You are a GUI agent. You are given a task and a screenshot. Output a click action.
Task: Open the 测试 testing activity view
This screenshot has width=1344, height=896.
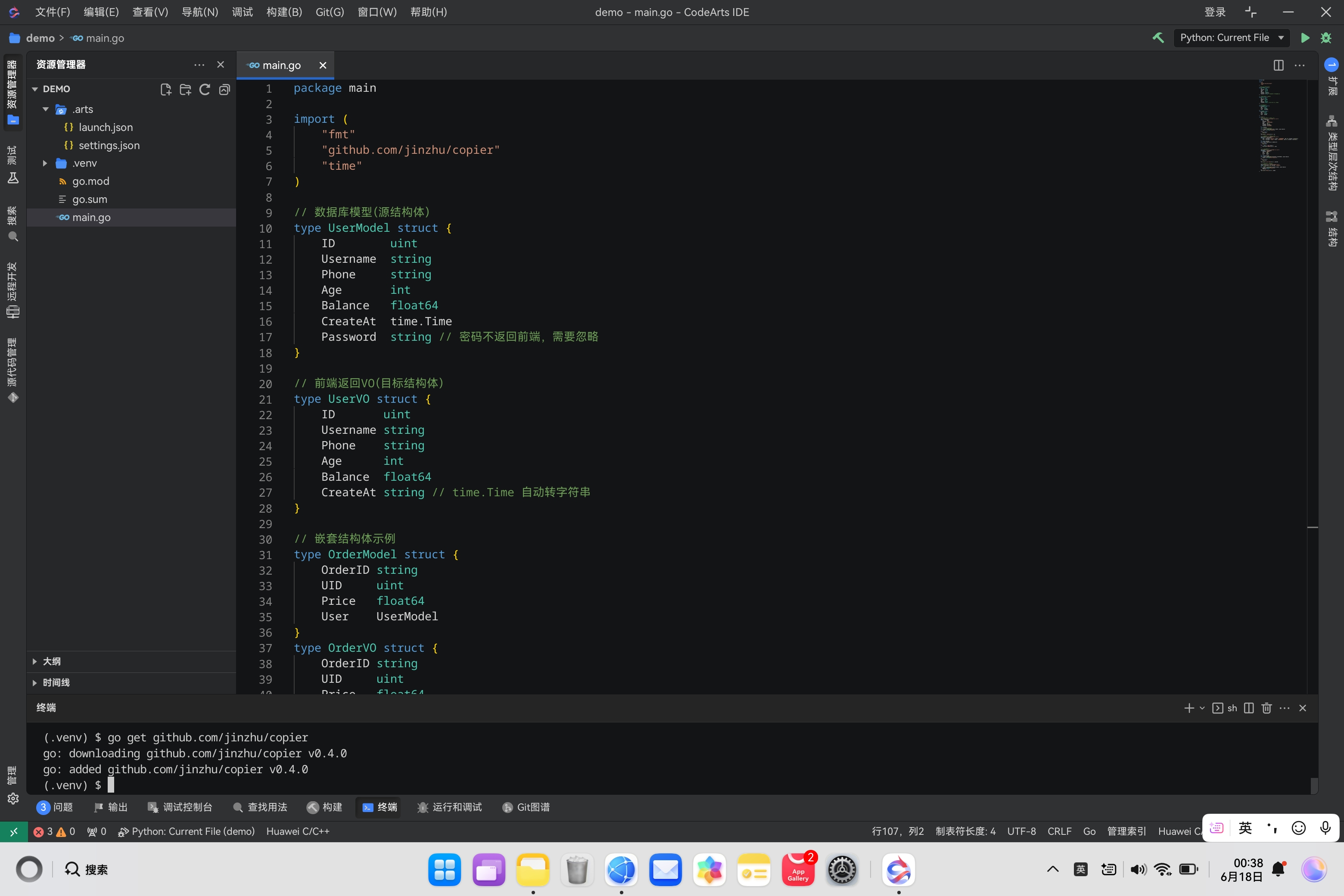[x=12, y=164]
